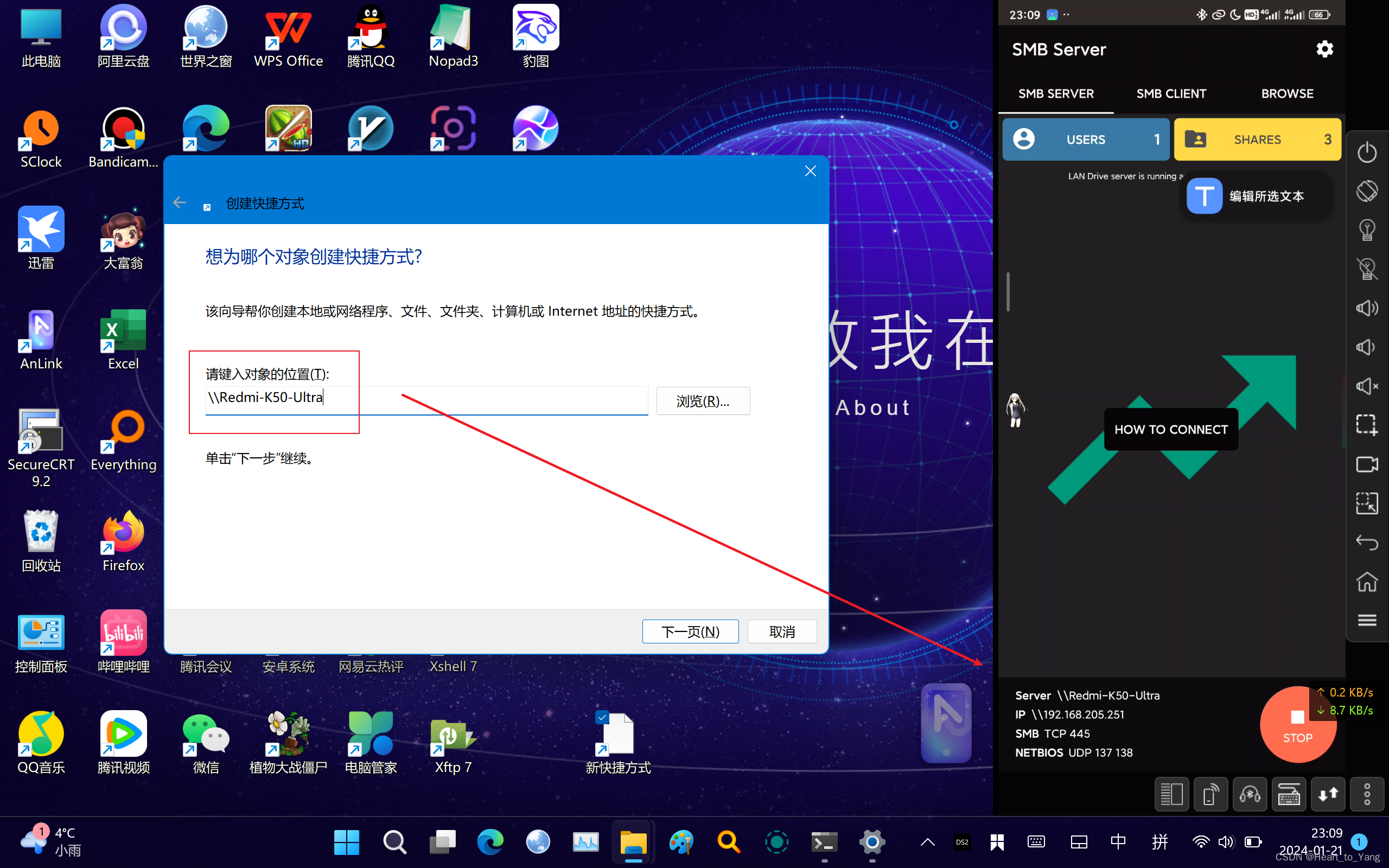Click HOW TO CONNECT button
This screenshot has width=1389, height=868.
1171,430
